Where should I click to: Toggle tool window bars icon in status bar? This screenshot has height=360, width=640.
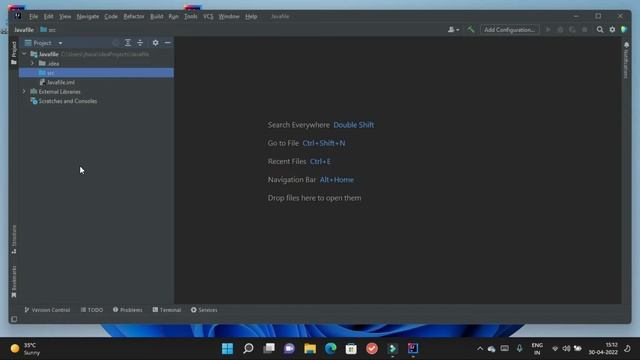pyautogui.click(x=14, y=319)
